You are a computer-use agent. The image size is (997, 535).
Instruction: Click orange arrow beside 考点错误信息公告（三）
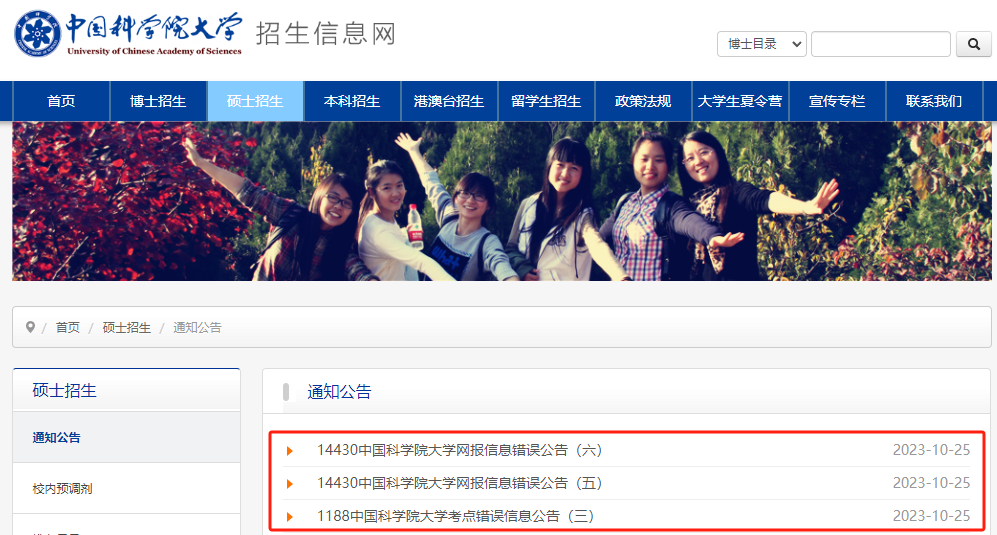tap(289, 517)
